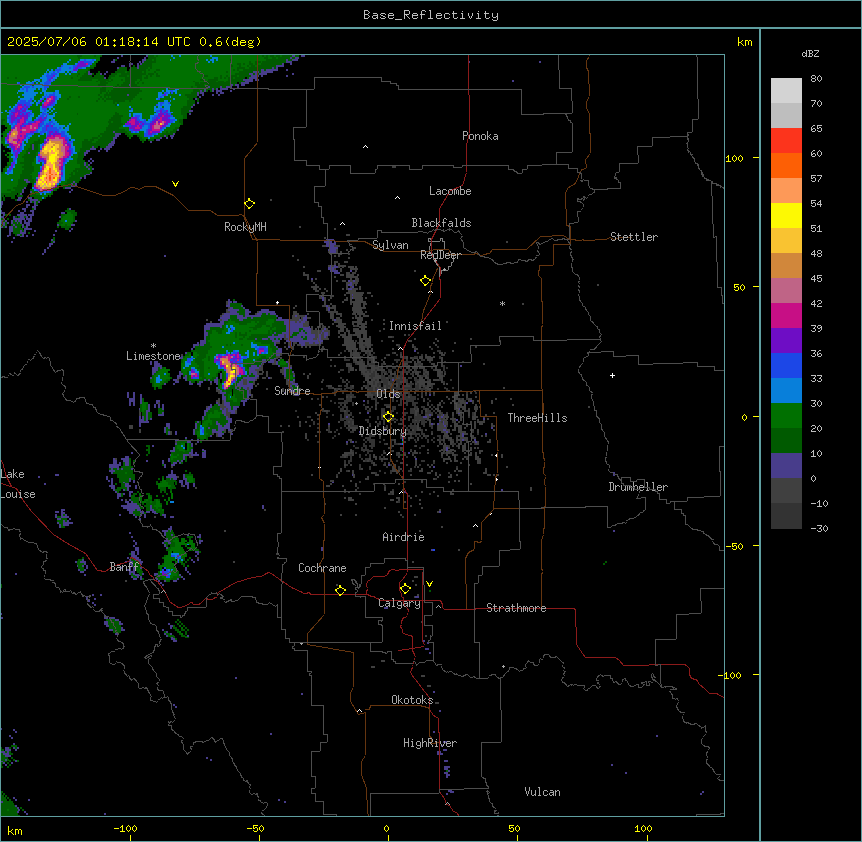Click the Okotoks city label
Screen dimensions: 862x842
point(412,700)
